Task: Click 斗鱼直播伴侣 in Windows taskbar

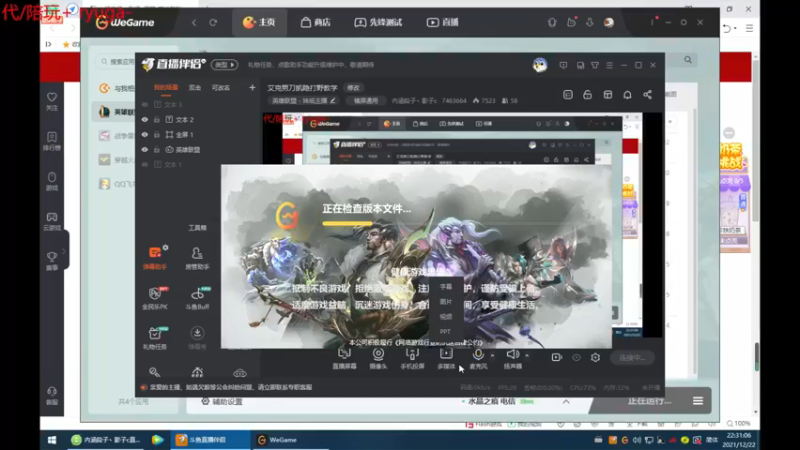Action: (208, 440)
